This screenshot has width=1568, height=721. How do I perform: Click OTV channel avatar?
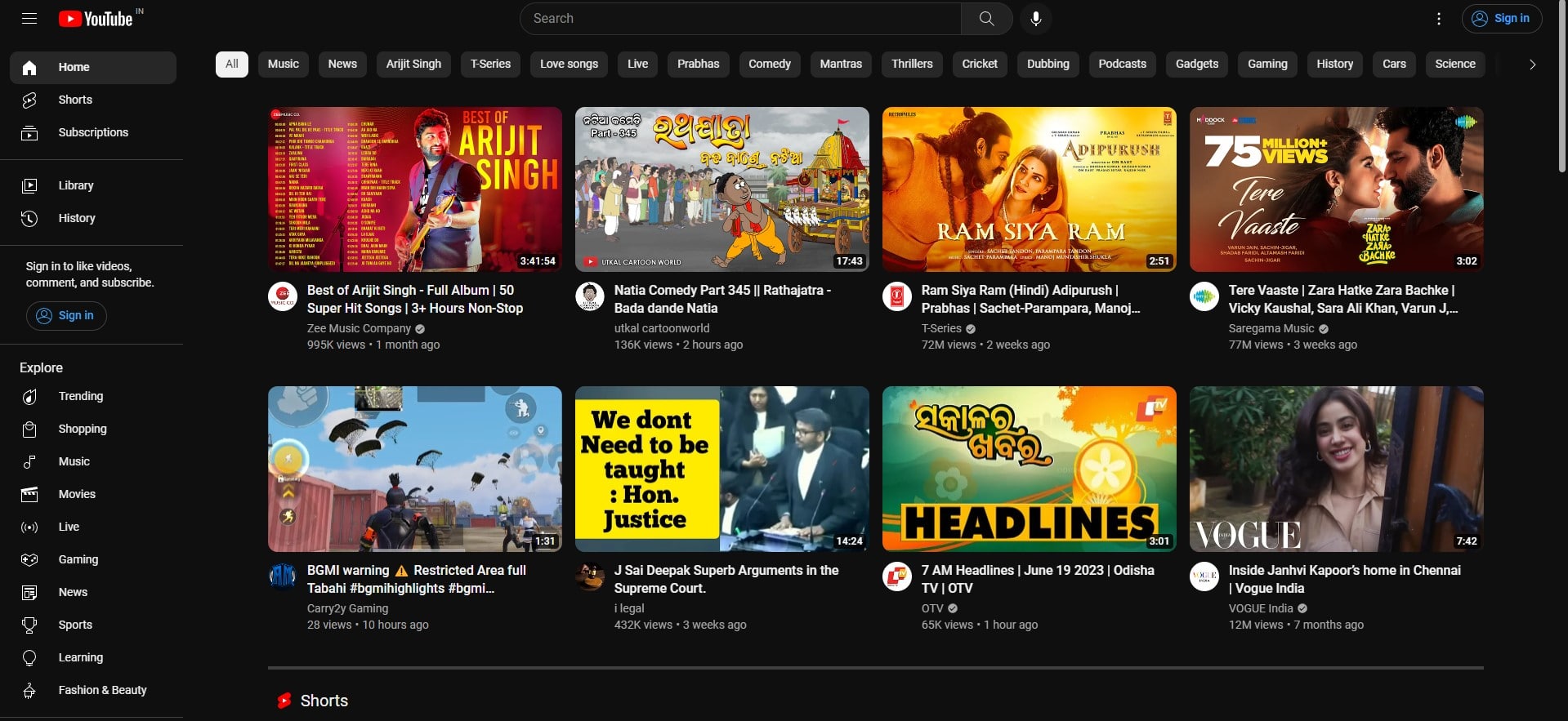click(x=897, y=576)
